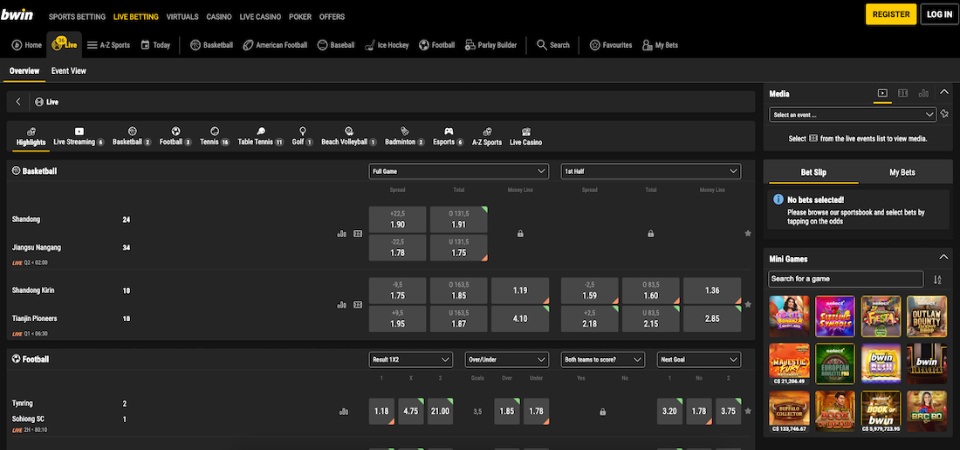Select Over 163,5 total at 1.85
Viewport: 960px width, 450px height.
(x=459, y=291)
